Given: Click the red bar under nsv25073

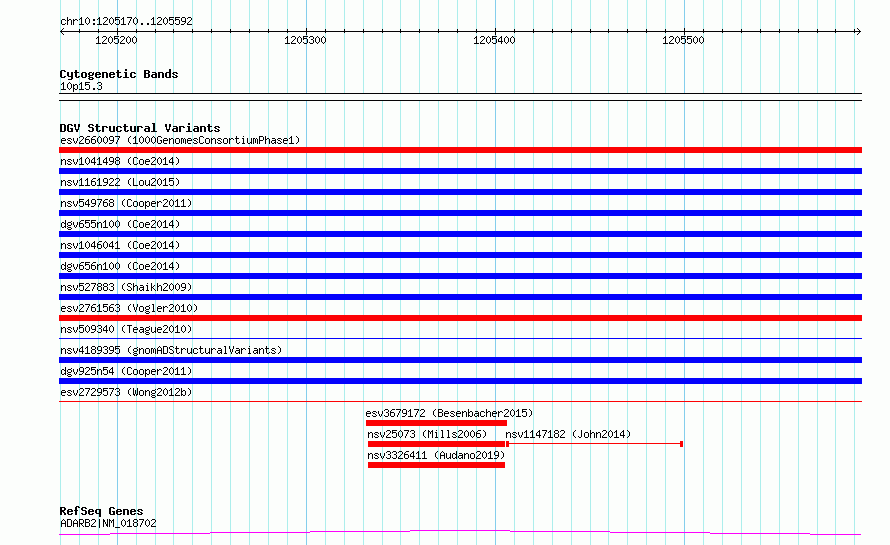Looking at the screenshot, I should (436, 444).
